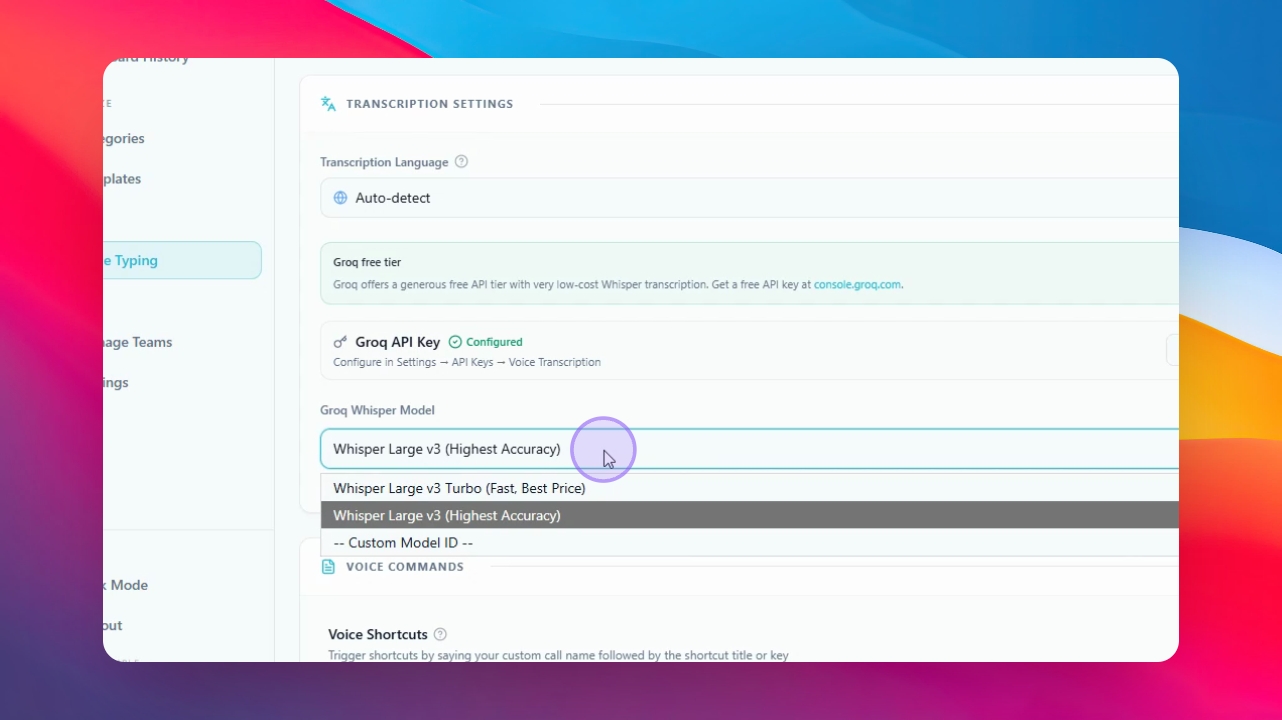Viewport: 1282px width, 720px height.
Task: Click the help icon next to Transcription Language
Action: tap(461, 162)
